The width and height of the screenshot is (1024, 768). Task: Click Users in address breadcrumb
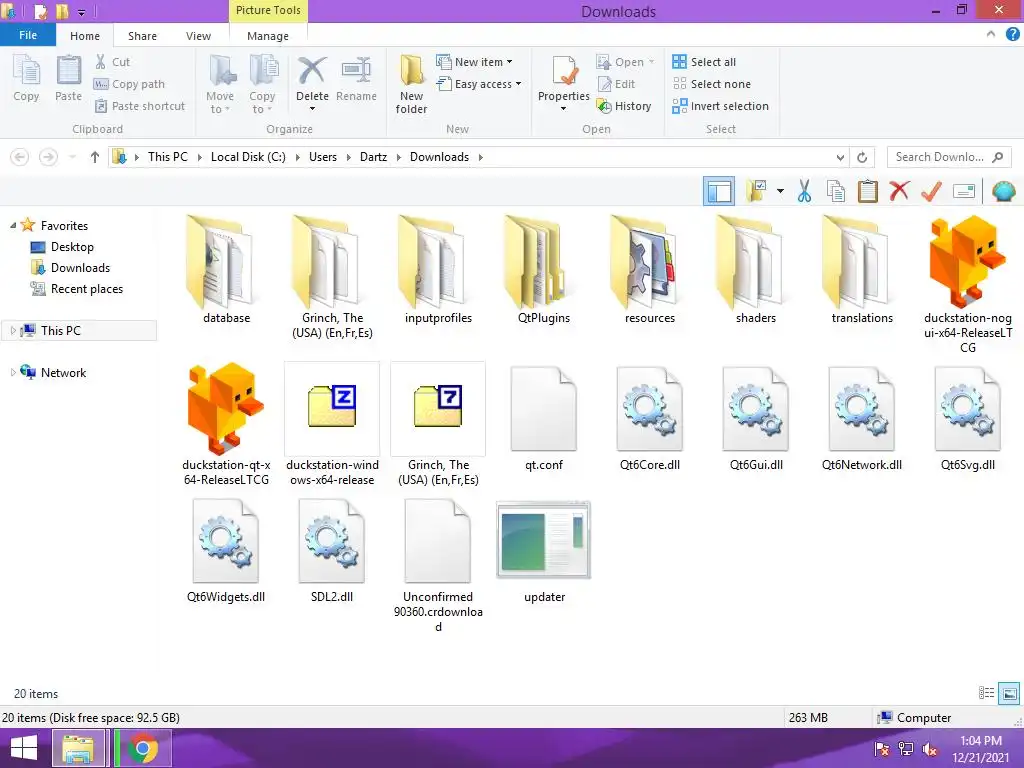pyautogui.click(x=323, y=157)
